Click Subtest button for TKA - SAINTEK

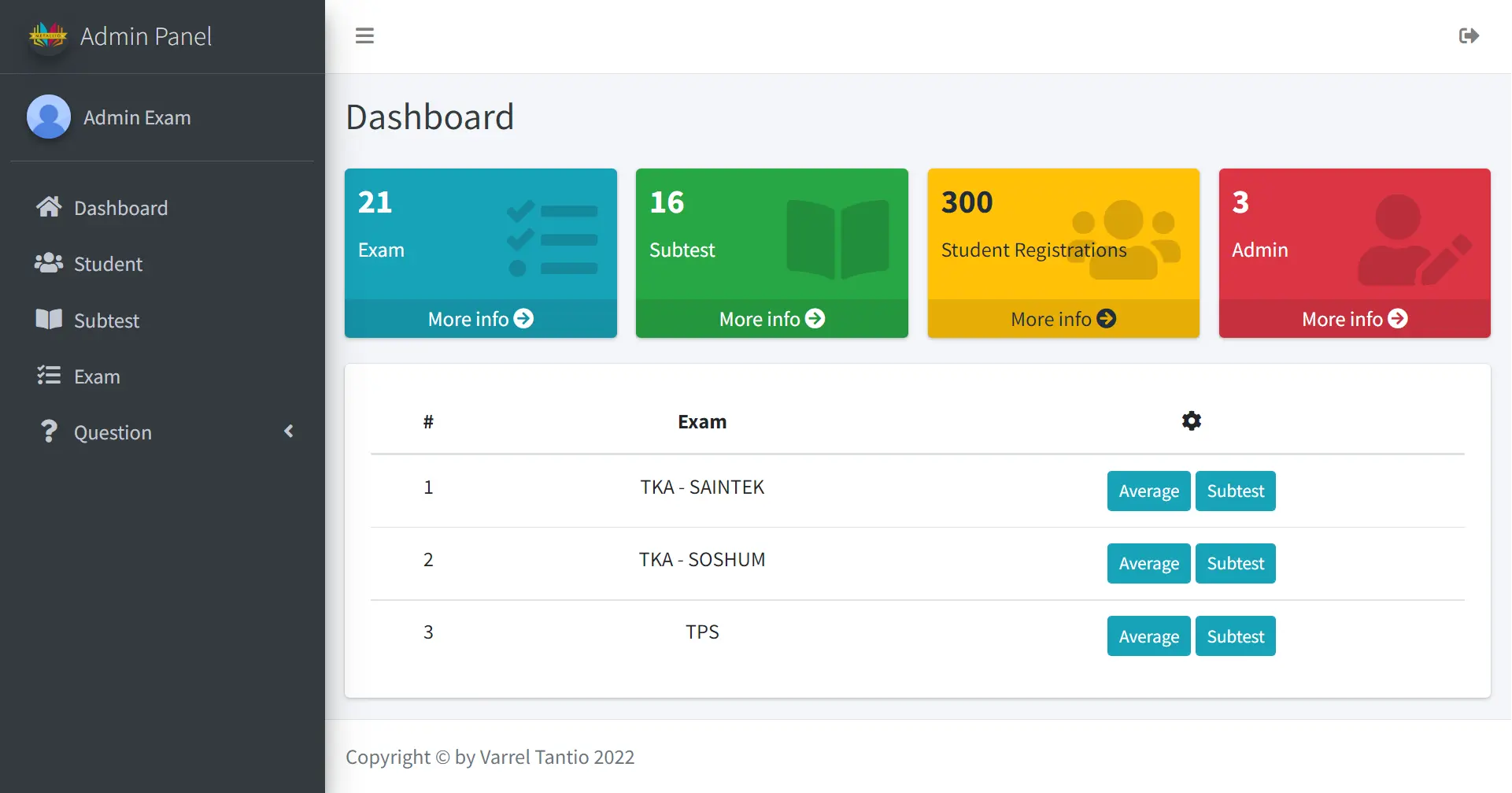[x=1235, y=491]
